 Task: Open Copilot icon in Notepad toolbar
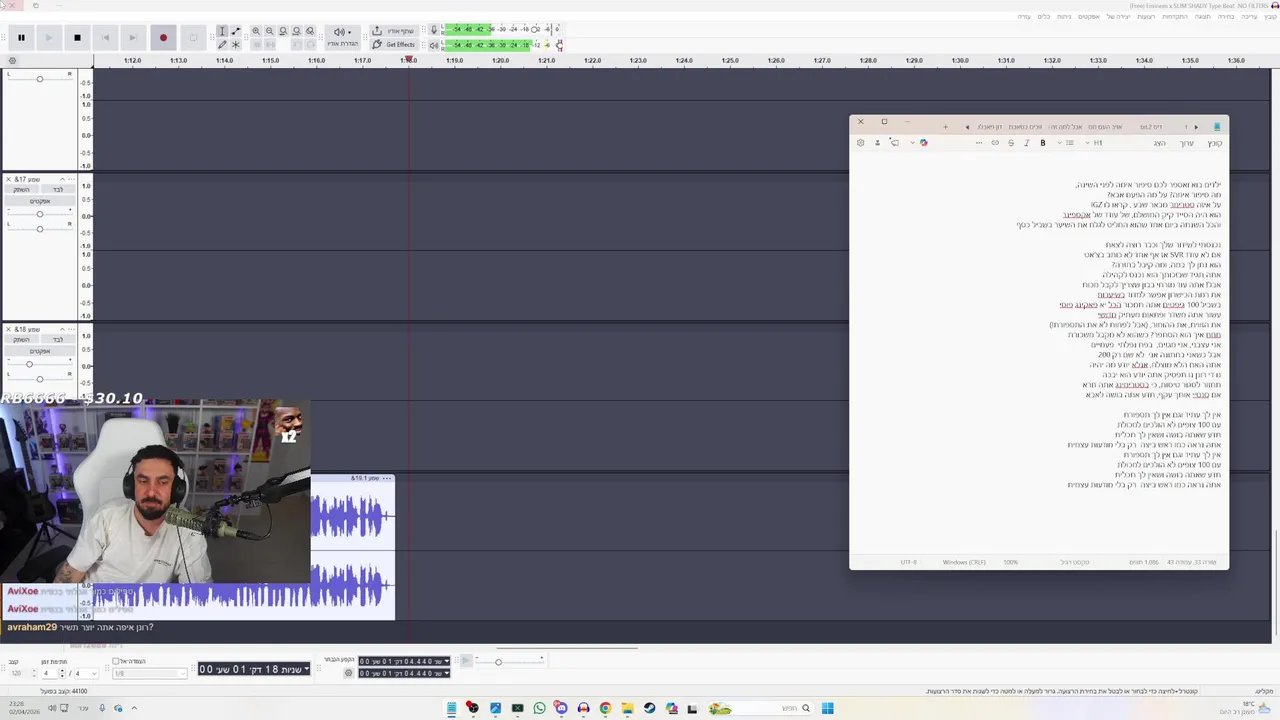click(923, 143)
